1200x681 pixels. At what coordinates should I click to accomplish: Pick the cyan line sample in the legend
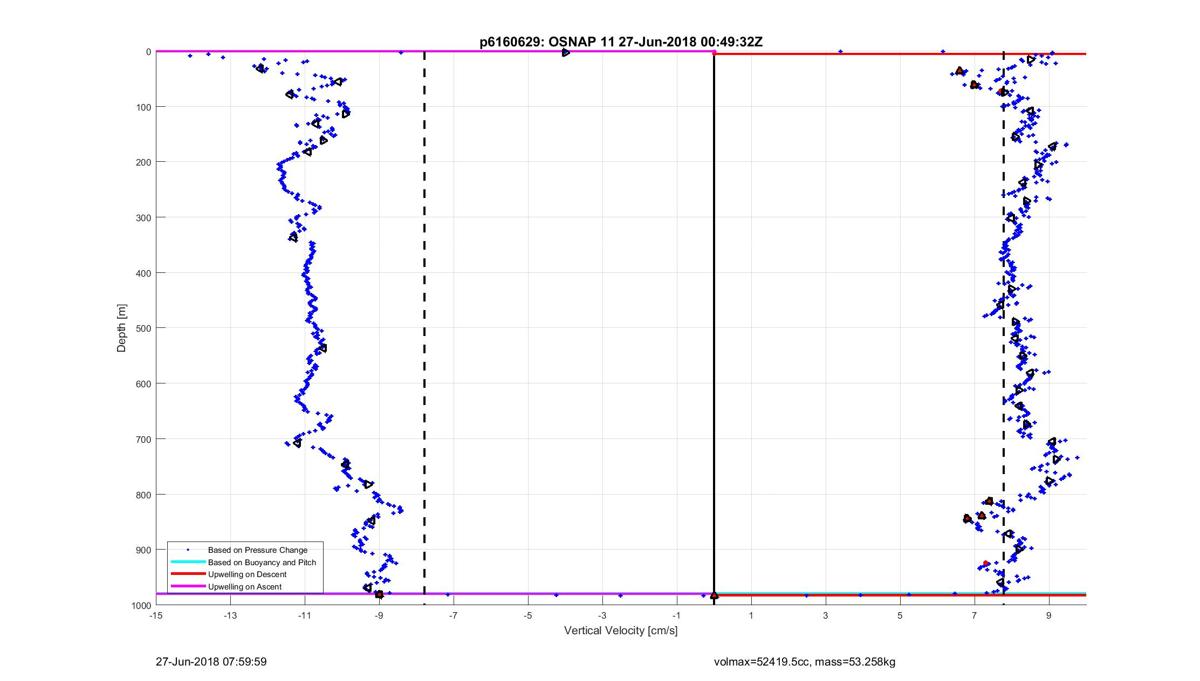(187, 562)
